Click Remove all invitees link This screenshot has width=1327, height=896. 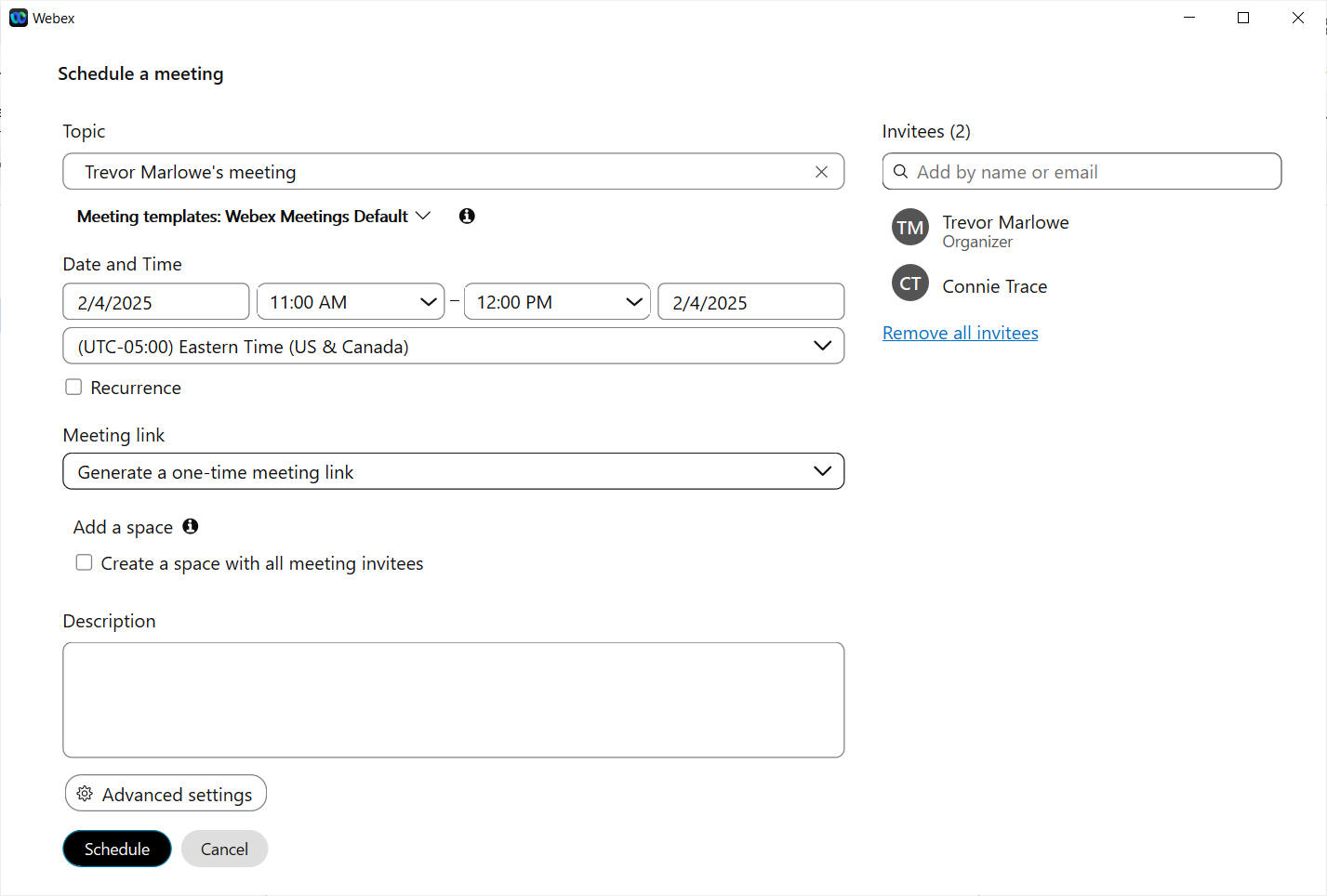[x=961, y=333]
